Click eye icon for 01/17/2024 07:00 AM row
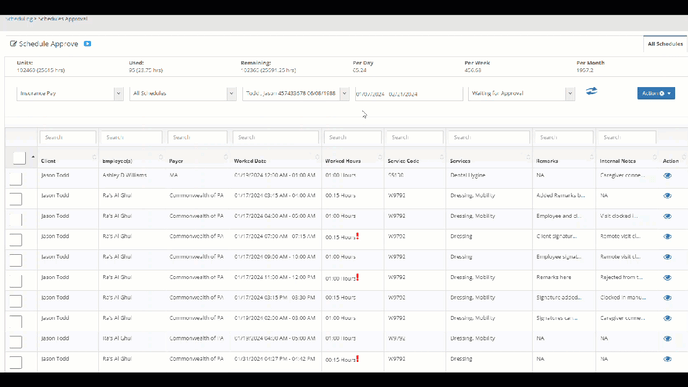The width and height of the screenshot is (688, 387). (x=667, y=236)
